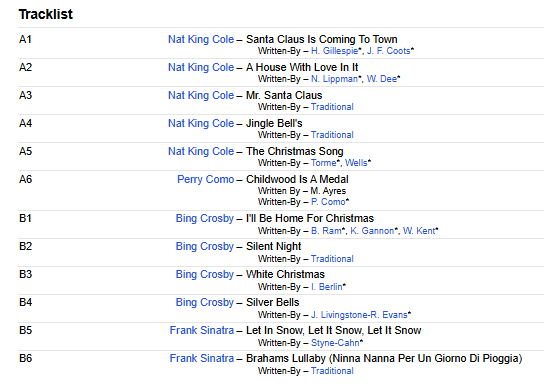Click Traditional under Mr. Santa Claus
This screenshot has height=391, width=544.
332,107
